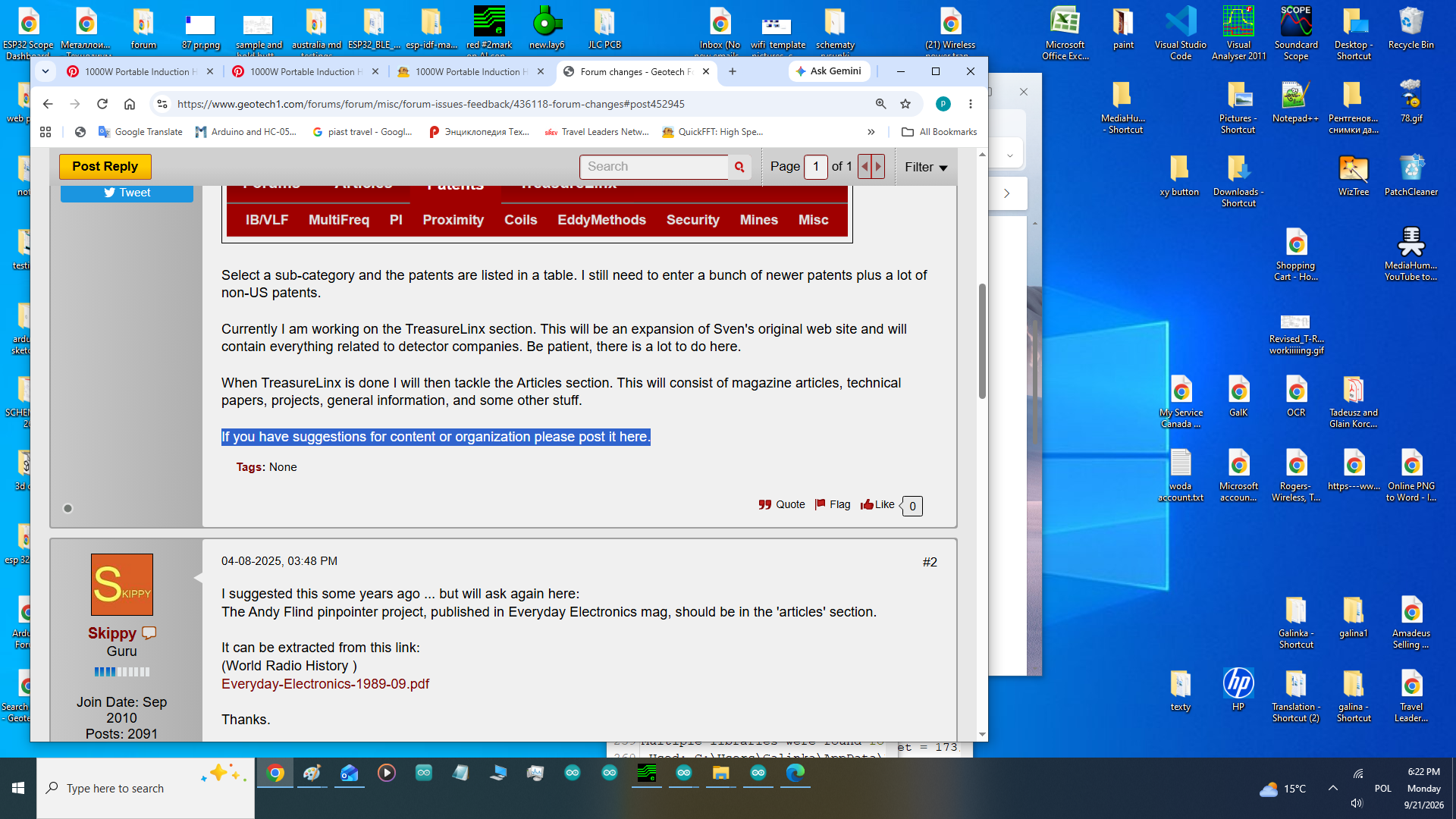Screen dimensions: 1456x819
Task: Open Notepad++ desktop shortcut
Action: 1295,101
